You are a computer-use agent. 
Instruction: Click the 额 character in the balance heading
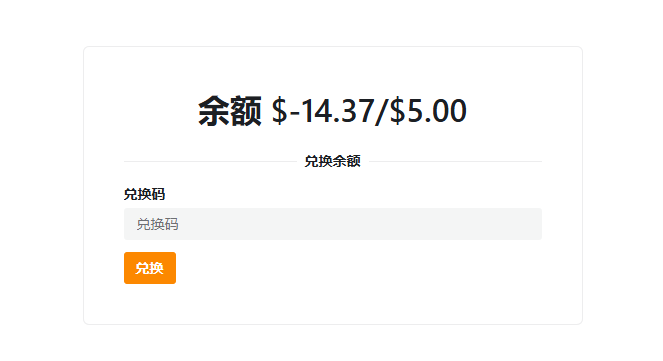246,111
